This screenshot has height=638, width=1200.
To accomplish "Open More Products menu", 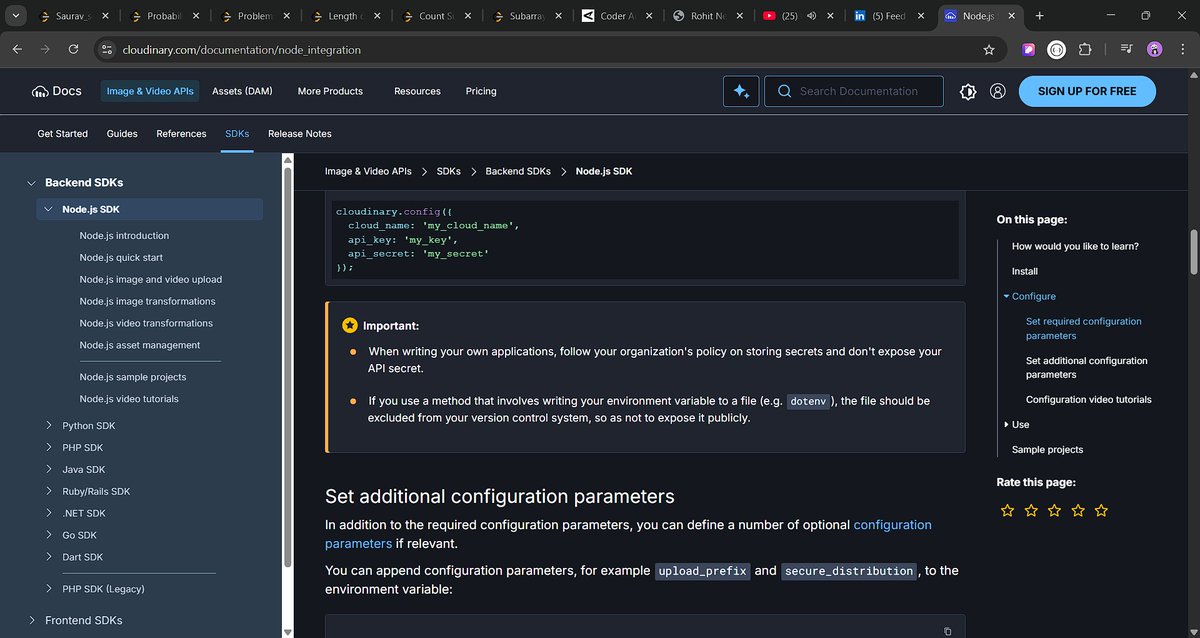I will pos(330,91).
